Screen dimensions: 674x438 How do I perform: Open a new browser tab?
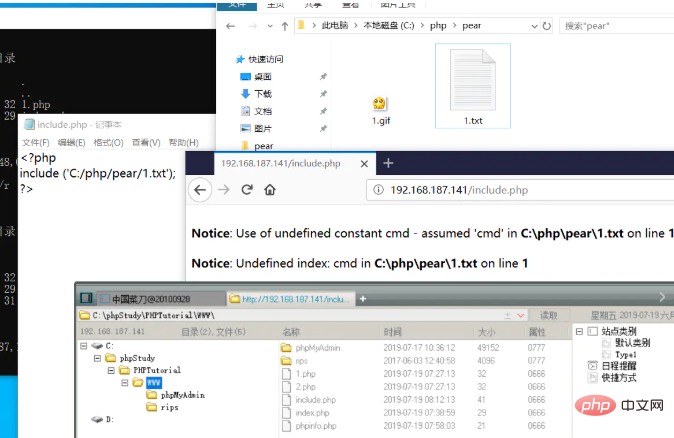coord(388,163)
